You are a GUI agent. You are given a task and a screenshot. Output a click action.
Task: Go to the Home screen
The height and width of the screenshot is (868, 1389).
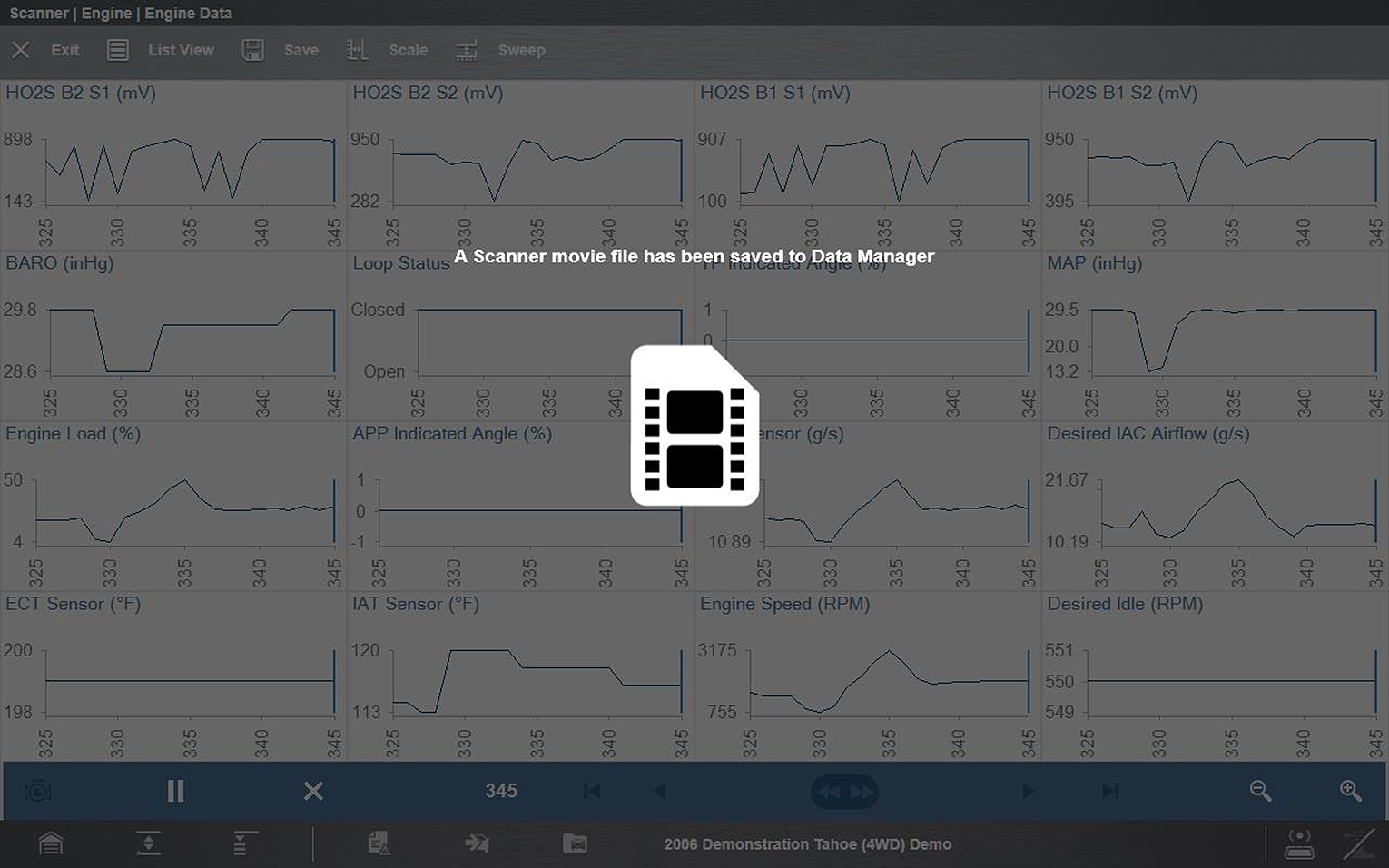point(51,843)
